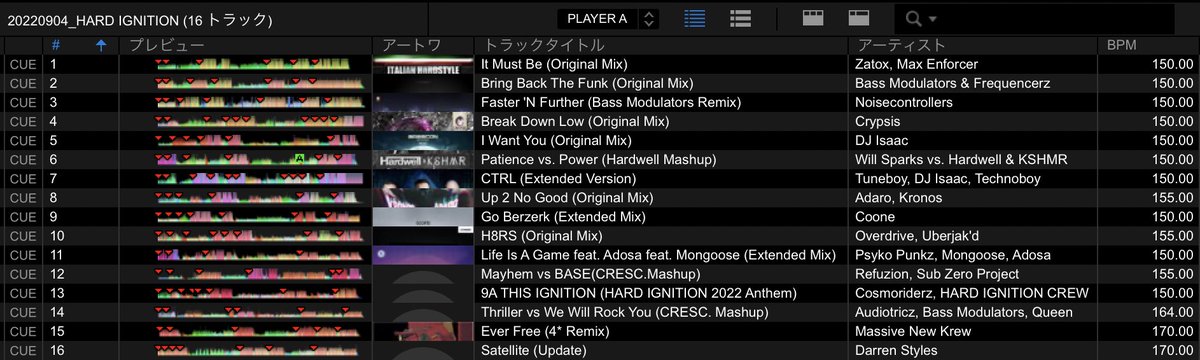1200x360 pixels.
Task: Sort by the BPM column header
Action: 1121,45
